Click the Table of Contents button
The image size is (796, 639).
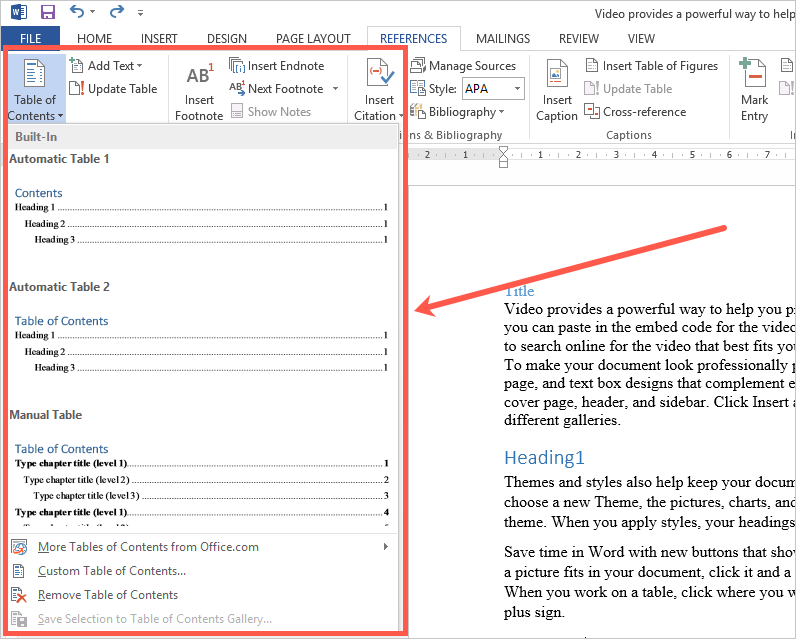(x=35, y=90)
